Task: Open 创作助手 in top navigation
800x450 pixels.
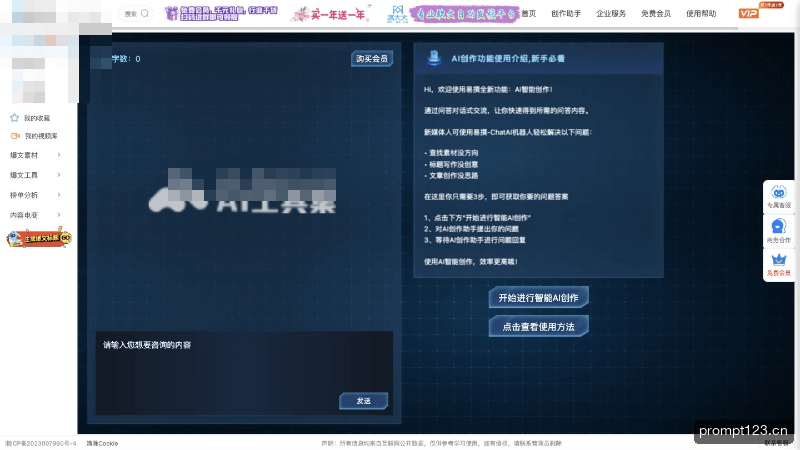Action: click(x=566, y=14)
